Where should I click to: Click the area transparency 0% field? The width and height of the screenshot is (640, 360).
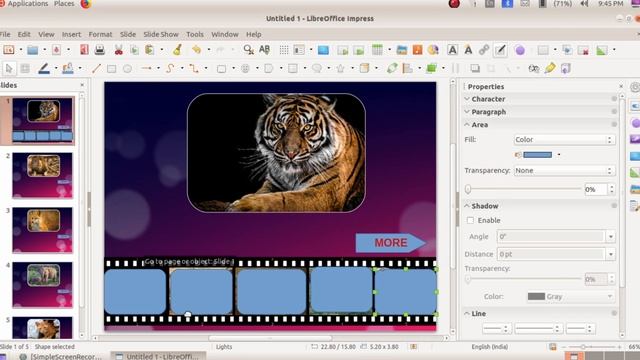pos(596,189)
